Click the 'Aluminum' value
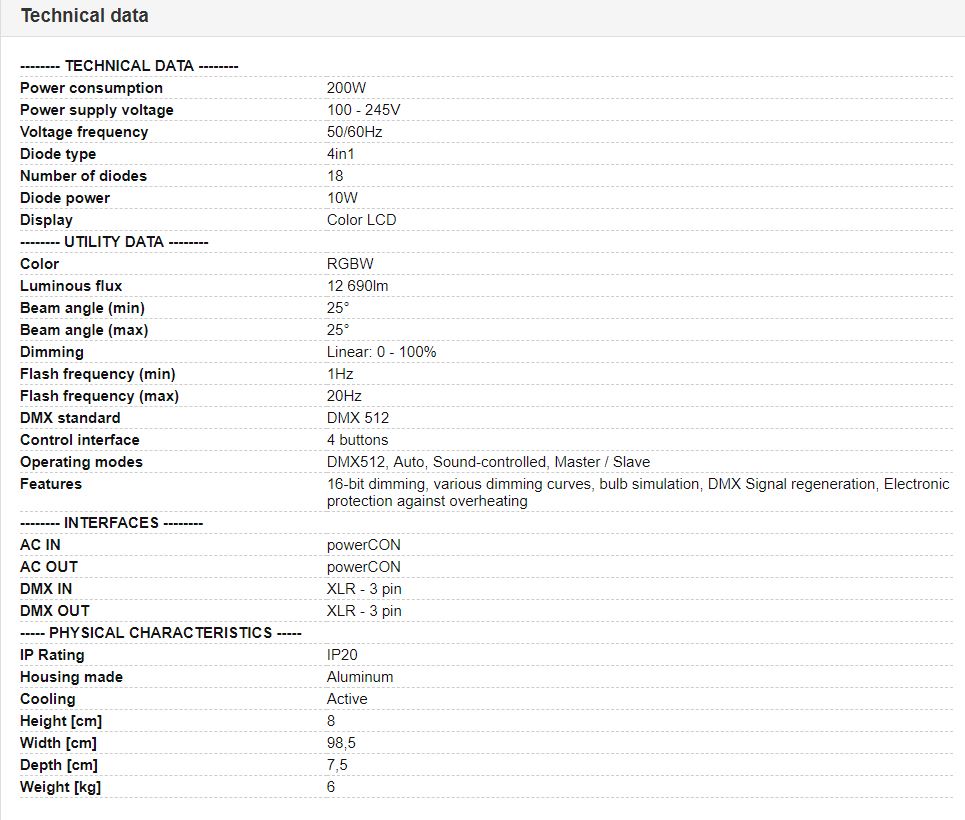This screenshot has height=820, width=965. click(x=360, y=677)
